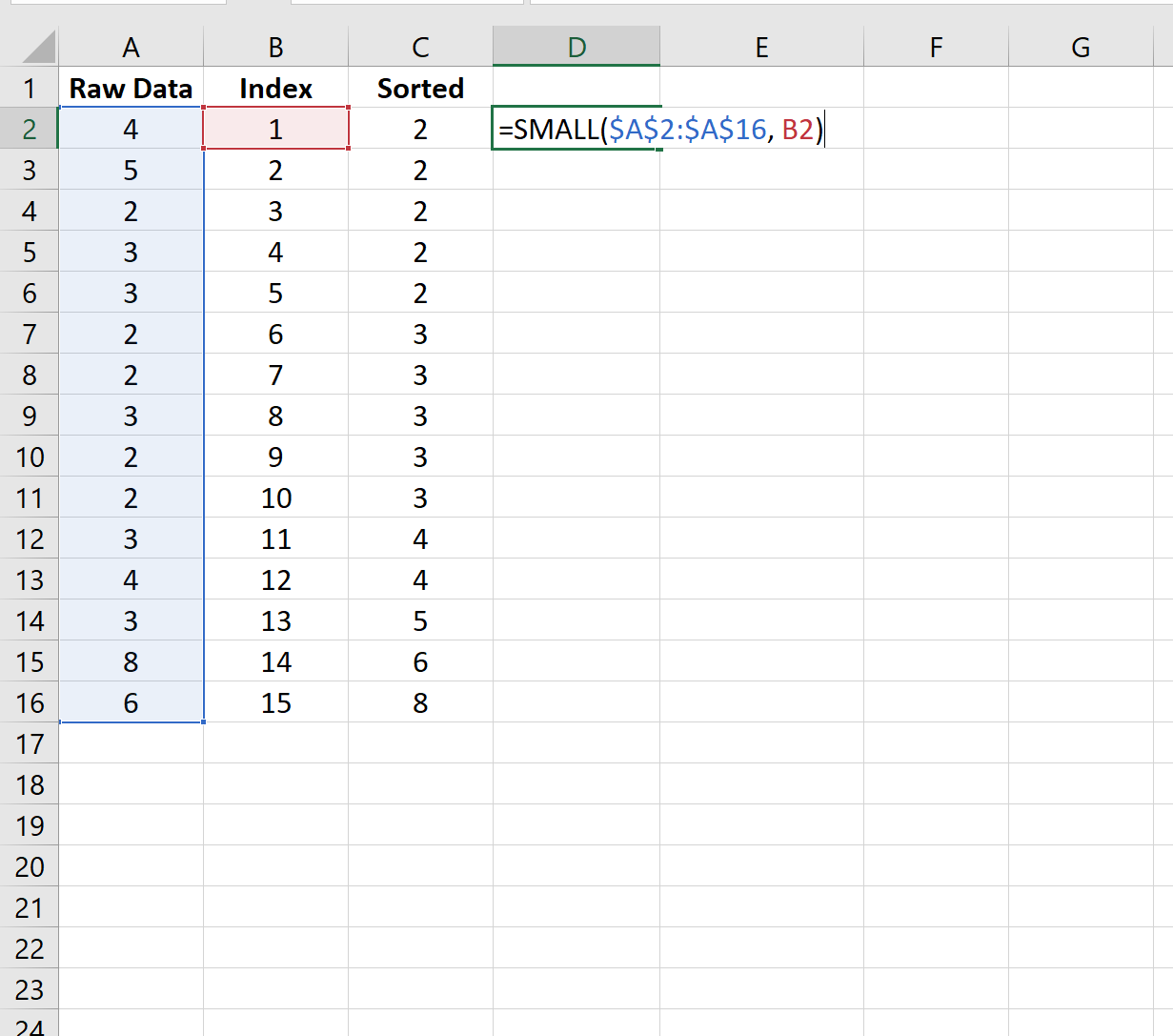Click Sorted cell with value 6
The image size is (1173, 1036).
[x=420, y=661]
